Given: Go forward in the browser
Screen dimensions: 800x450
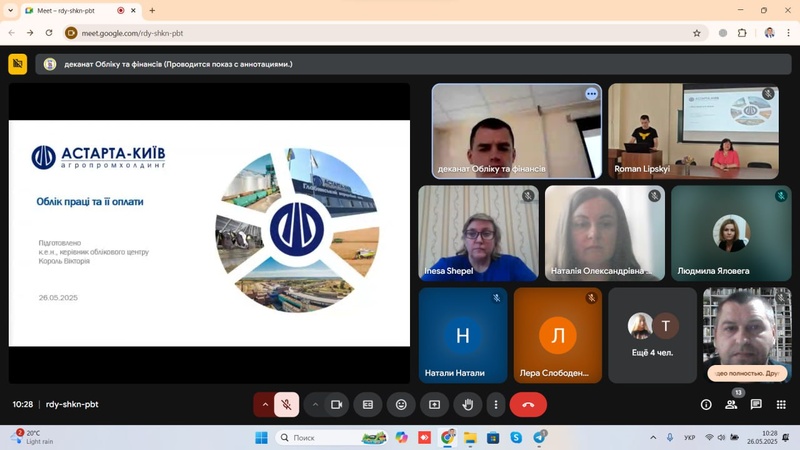Looking at the screenshot, I should coord(30,33).
